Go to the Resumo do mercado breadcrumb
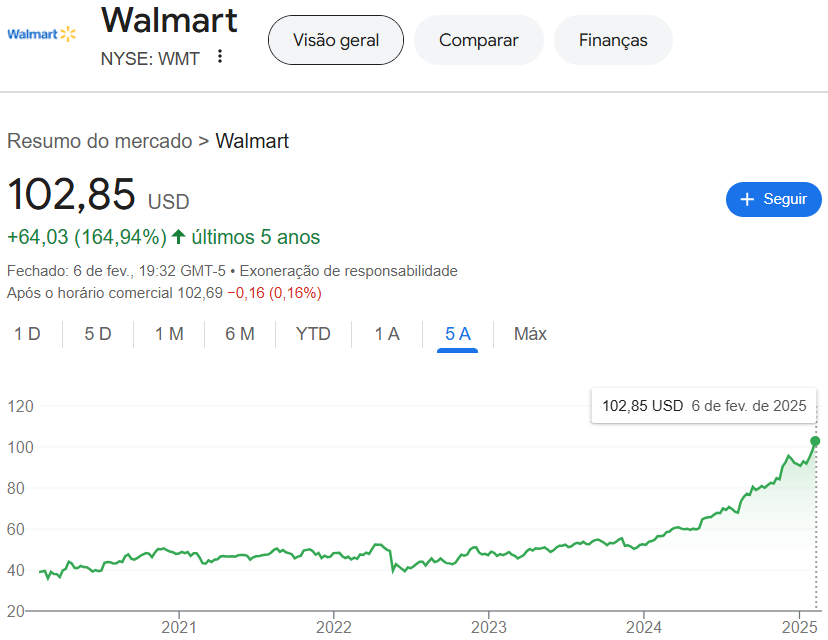Screen dimensions: 828x640 click(99, 141)
